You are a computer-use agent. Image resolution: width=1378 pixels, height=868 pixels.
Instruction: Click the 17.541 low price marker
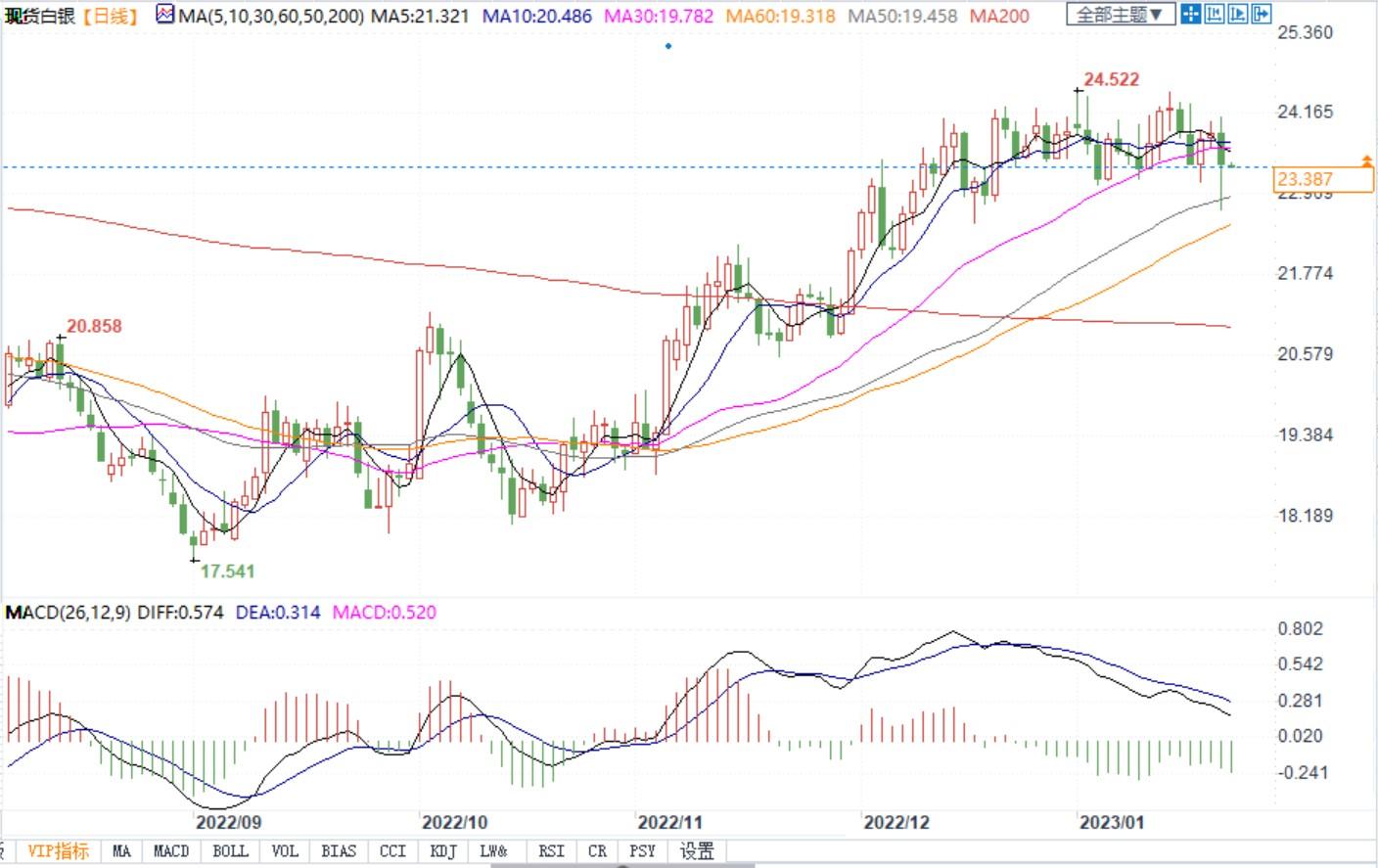(x=227, y=571)
